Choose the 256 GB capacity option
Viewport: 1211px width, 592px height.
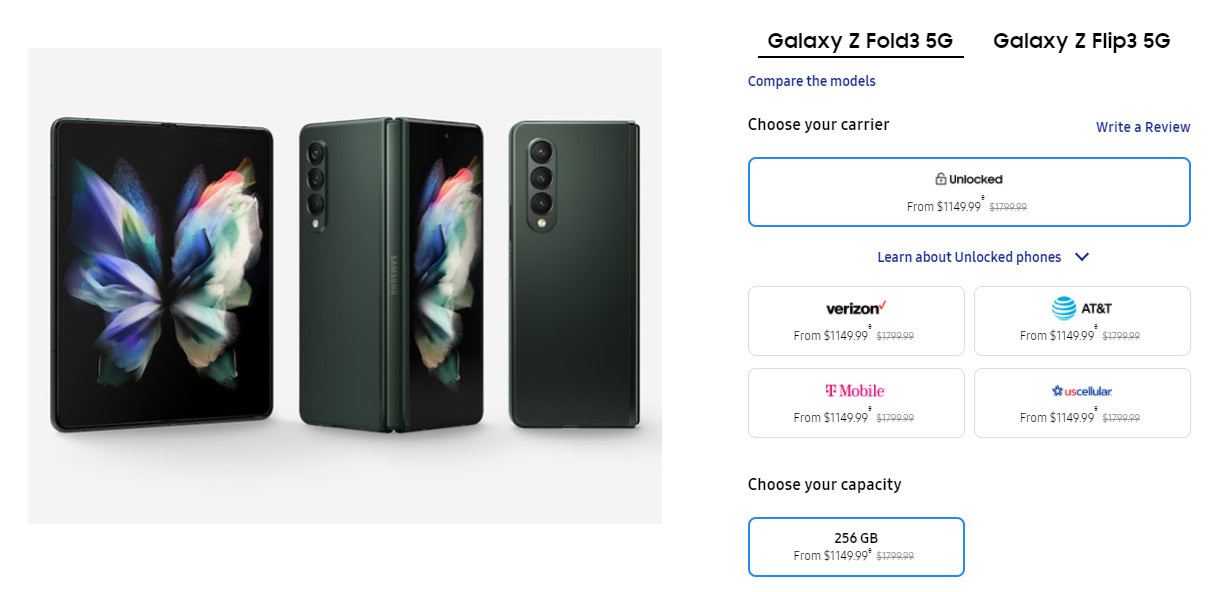855,546
